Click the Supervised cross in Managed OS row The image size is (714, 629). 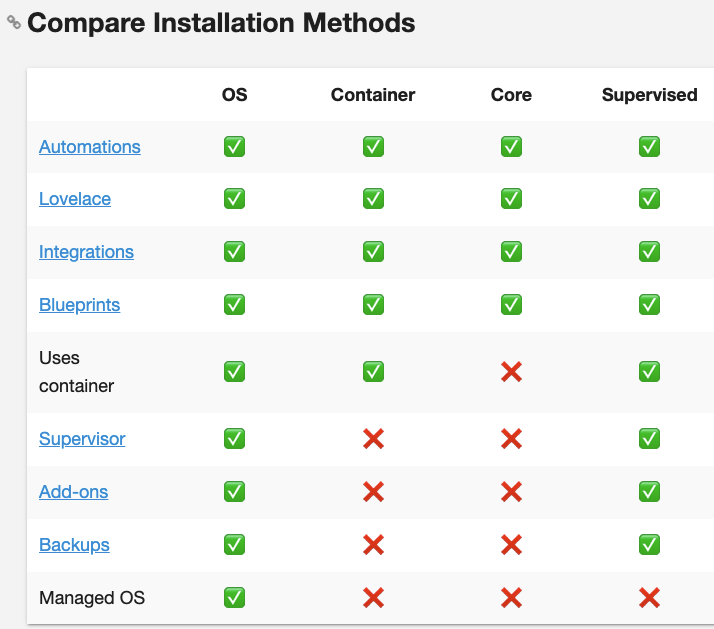[x=649, y=598]
